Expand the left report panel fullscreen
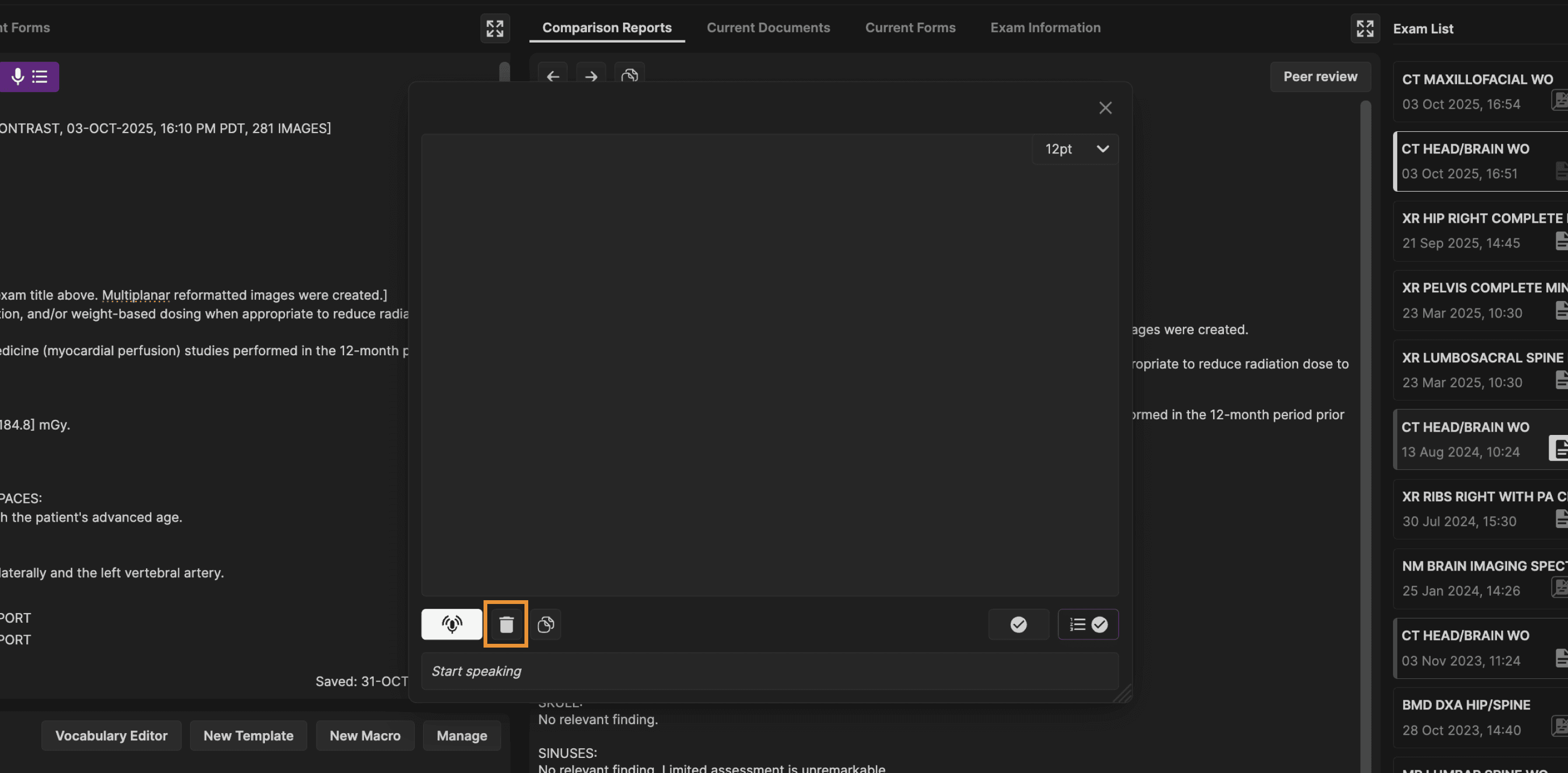 coord(494,28)
